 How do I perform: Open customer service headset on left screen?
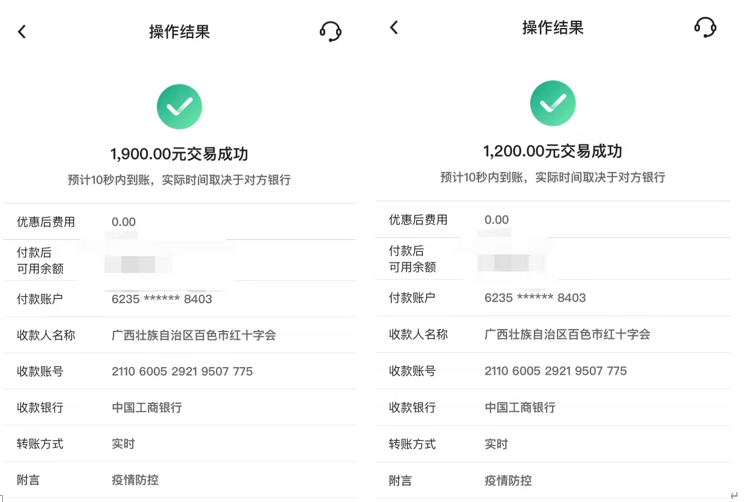point(330,32)
